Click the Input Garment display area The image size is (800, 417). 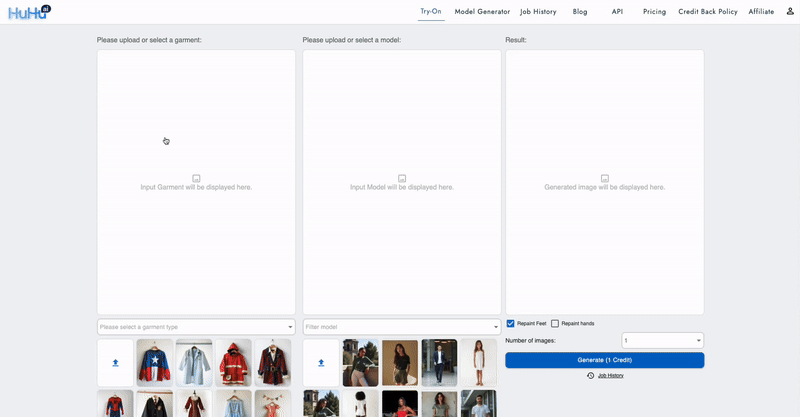196,182
